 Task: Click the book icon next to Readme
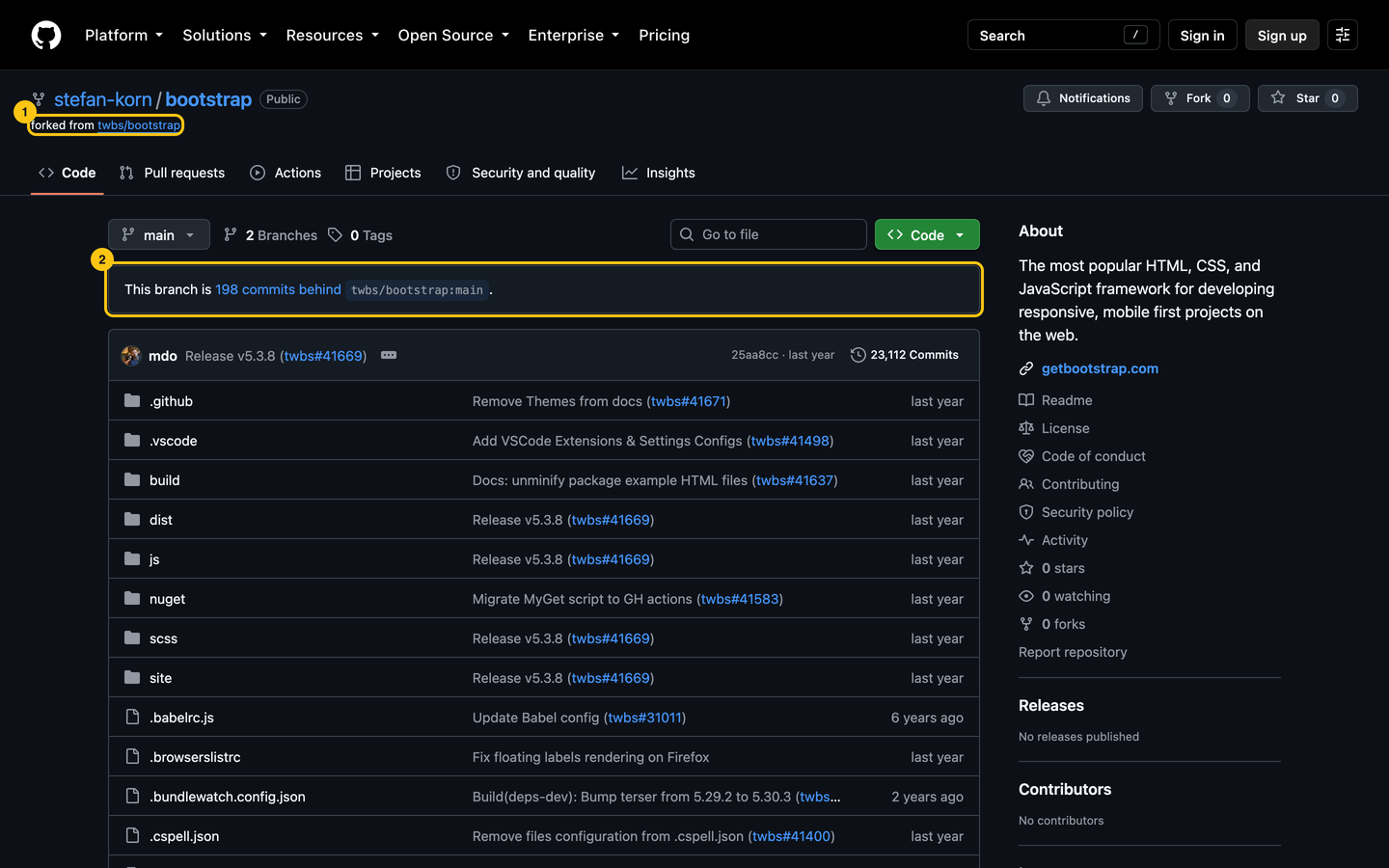pyautogui.click(x=1026, y=400)
